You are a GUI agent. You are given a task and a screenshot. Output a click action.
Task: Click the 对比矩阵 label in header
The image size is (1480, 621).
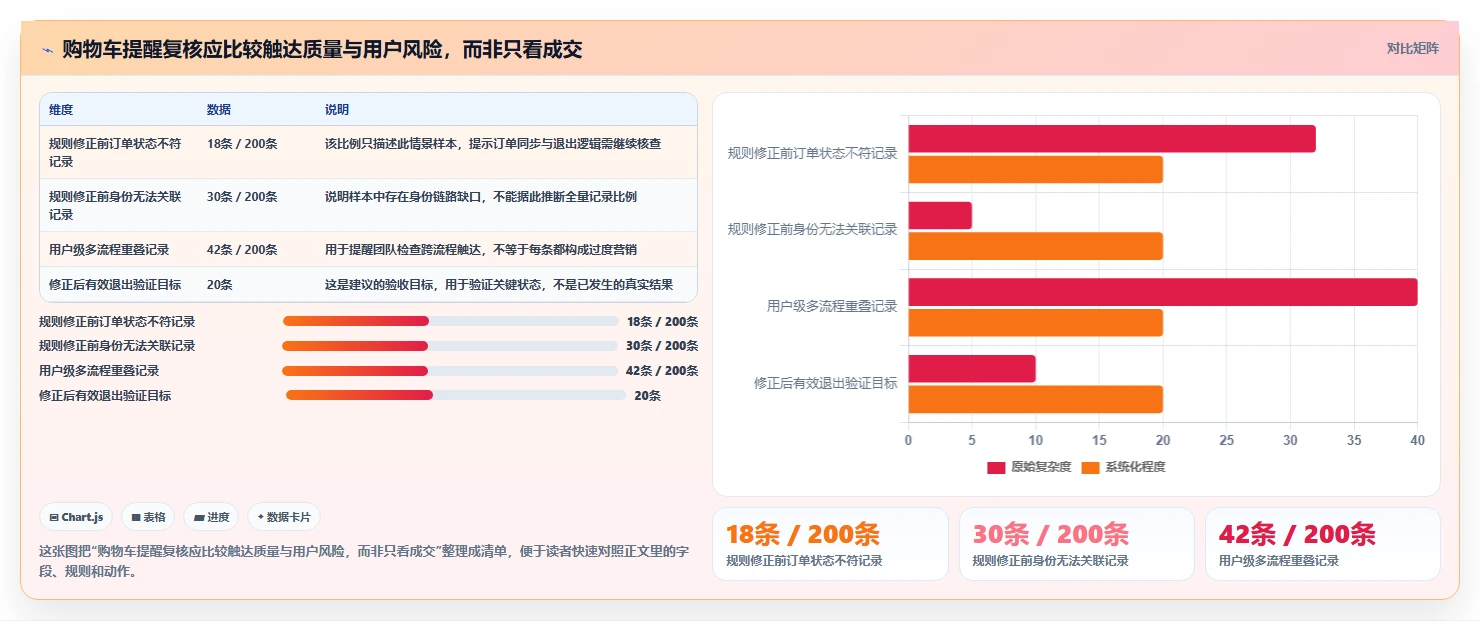1413,48
